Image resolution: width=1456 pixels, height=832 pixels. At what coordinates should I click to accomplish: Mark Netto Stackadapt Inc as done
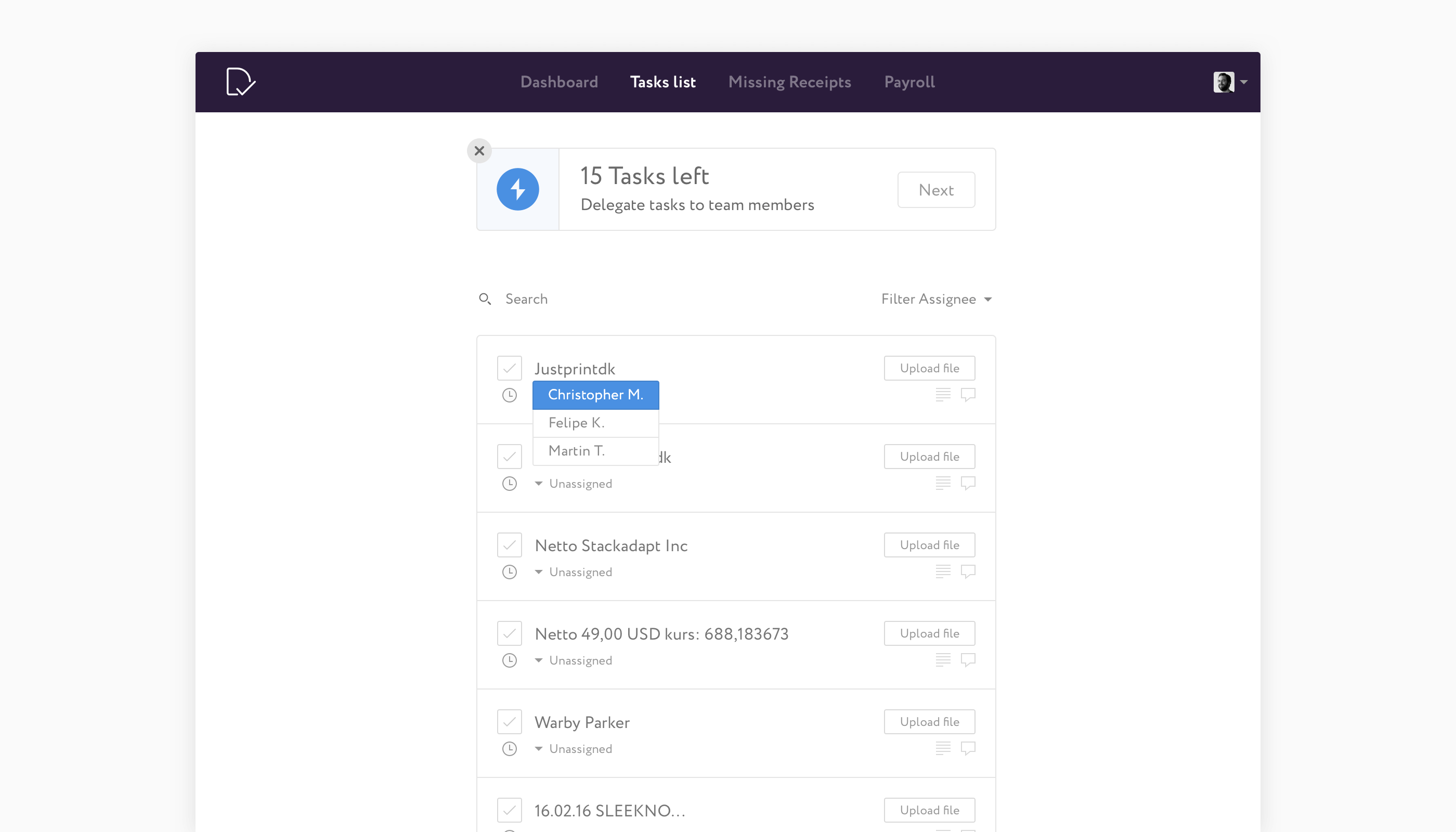[x=509, y=544]
